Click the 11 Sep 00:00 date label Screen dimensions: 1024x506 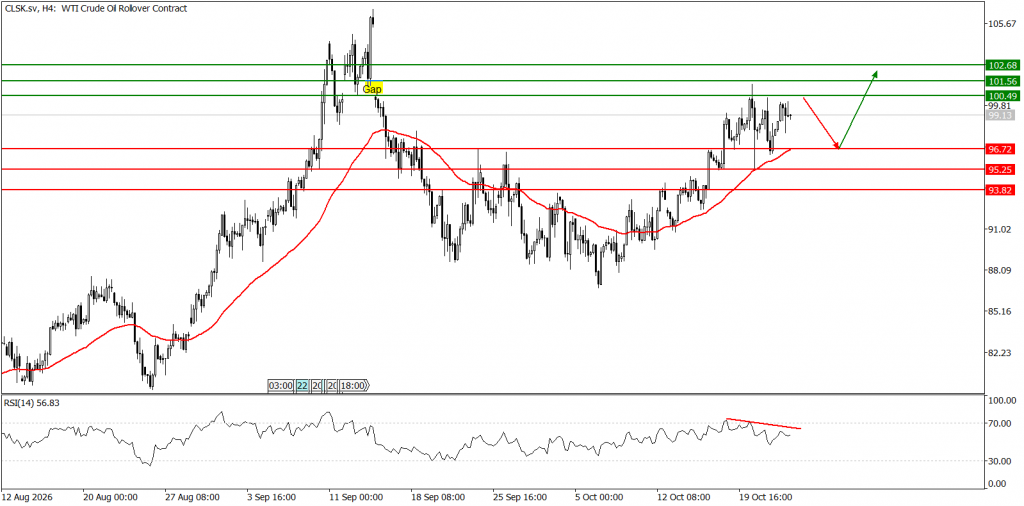359,497
